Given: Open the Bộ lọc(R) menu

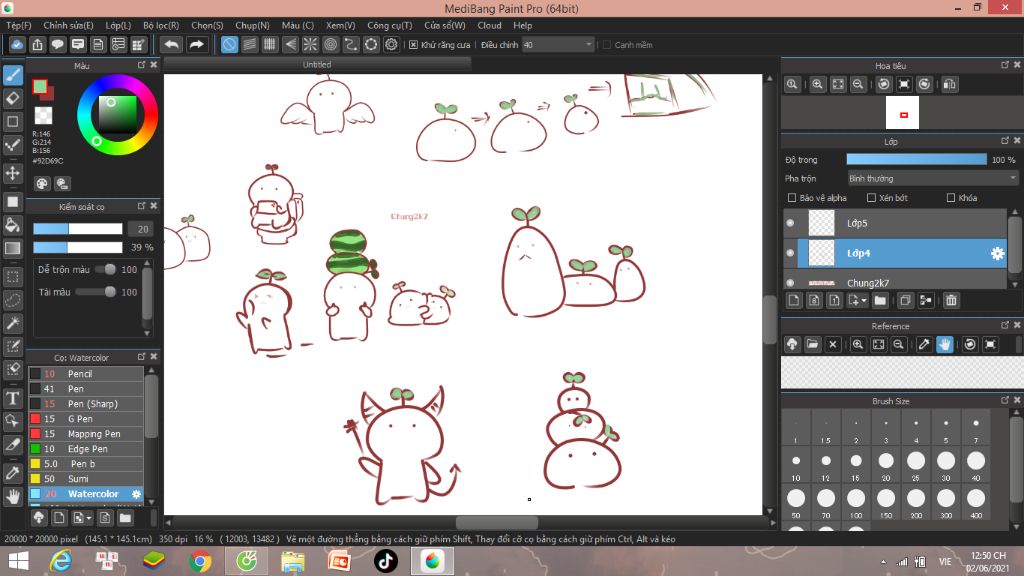Looking at the screenshot, I should 161,25.
